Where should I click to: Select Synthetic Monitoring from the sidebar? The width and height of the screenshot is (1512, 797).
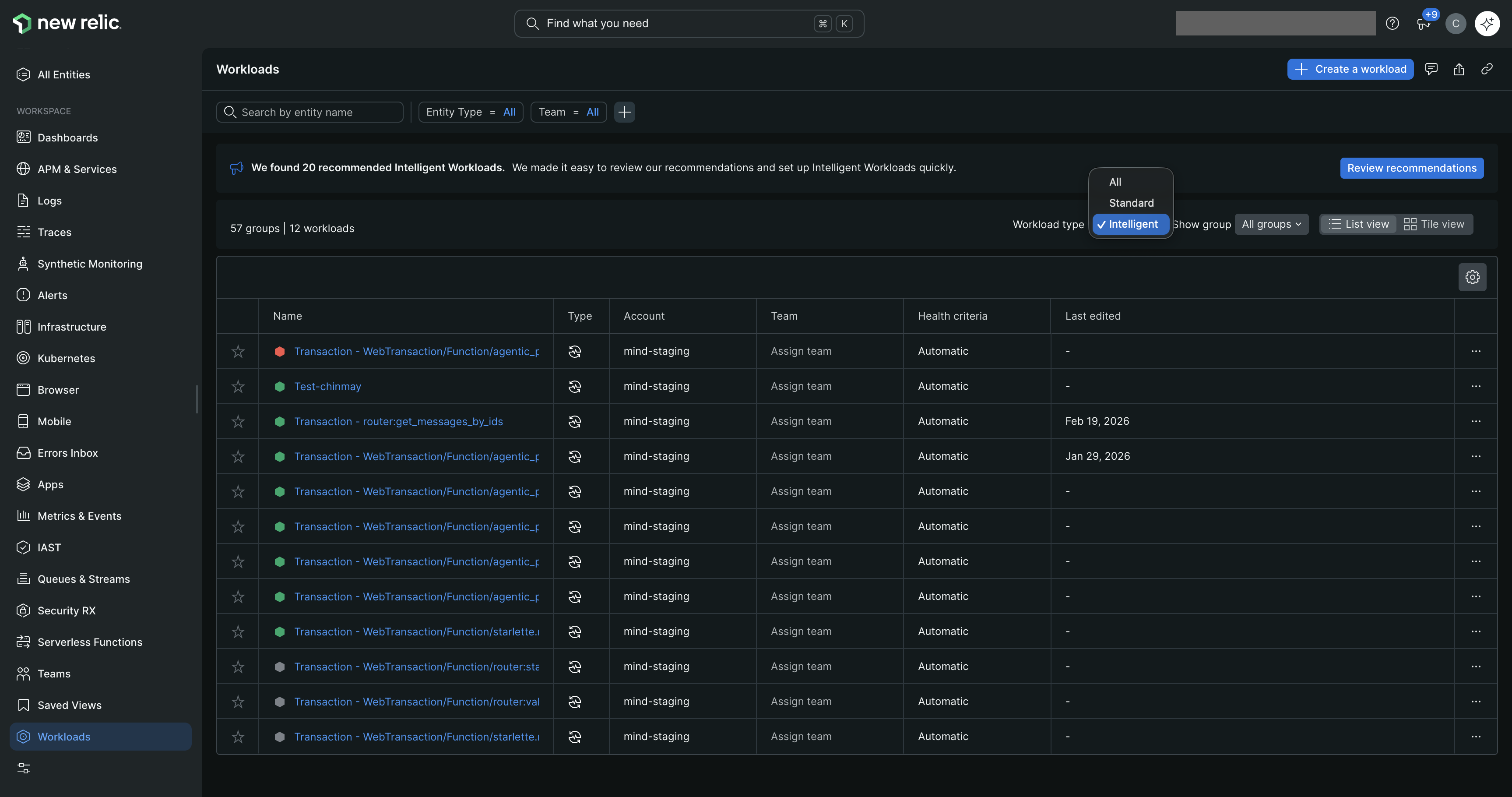90,263
